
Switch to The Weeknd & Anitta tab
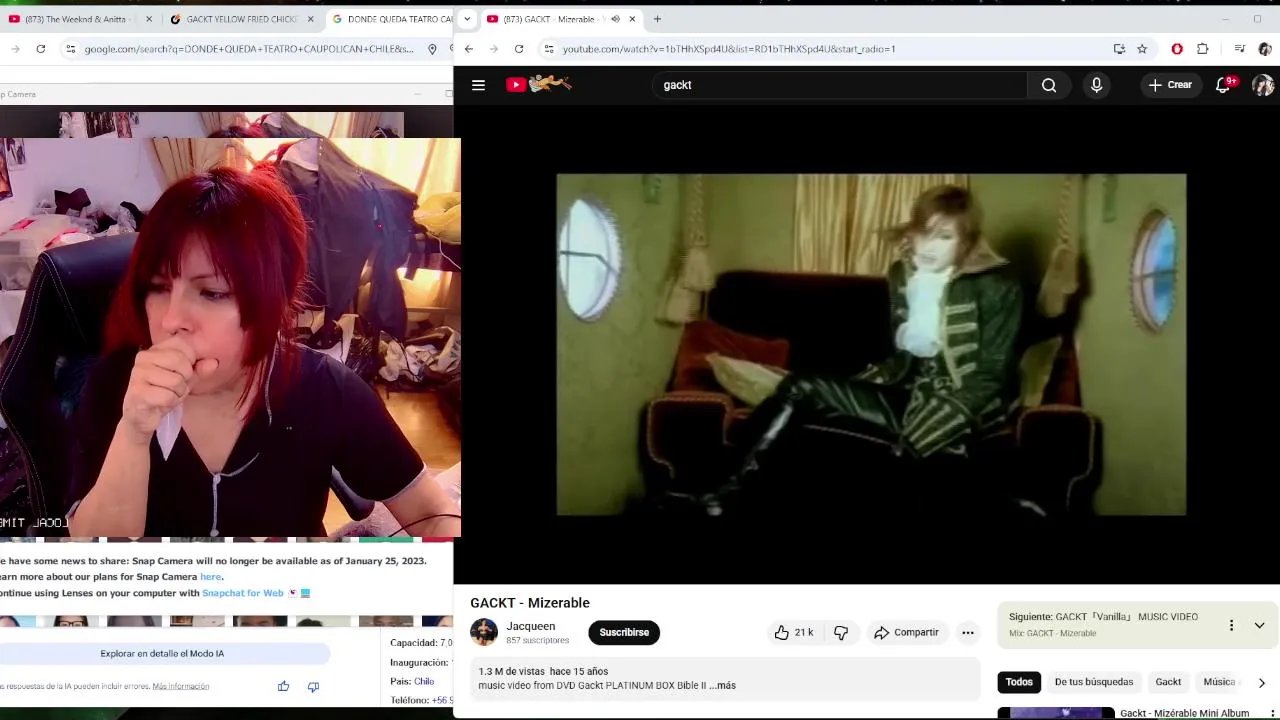[78, 19]
